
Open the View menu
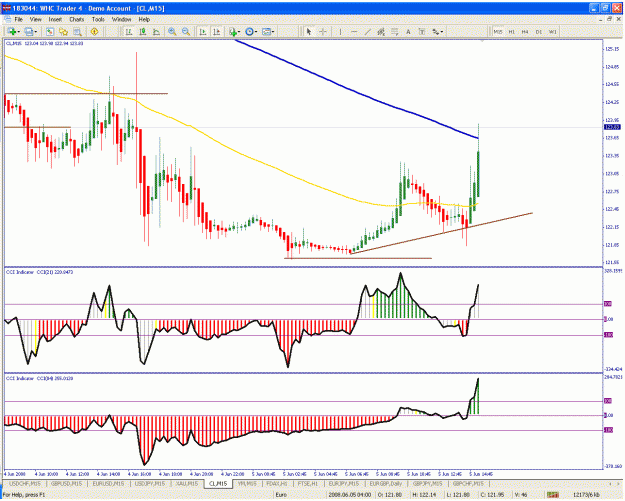click(x=35, y=19)
